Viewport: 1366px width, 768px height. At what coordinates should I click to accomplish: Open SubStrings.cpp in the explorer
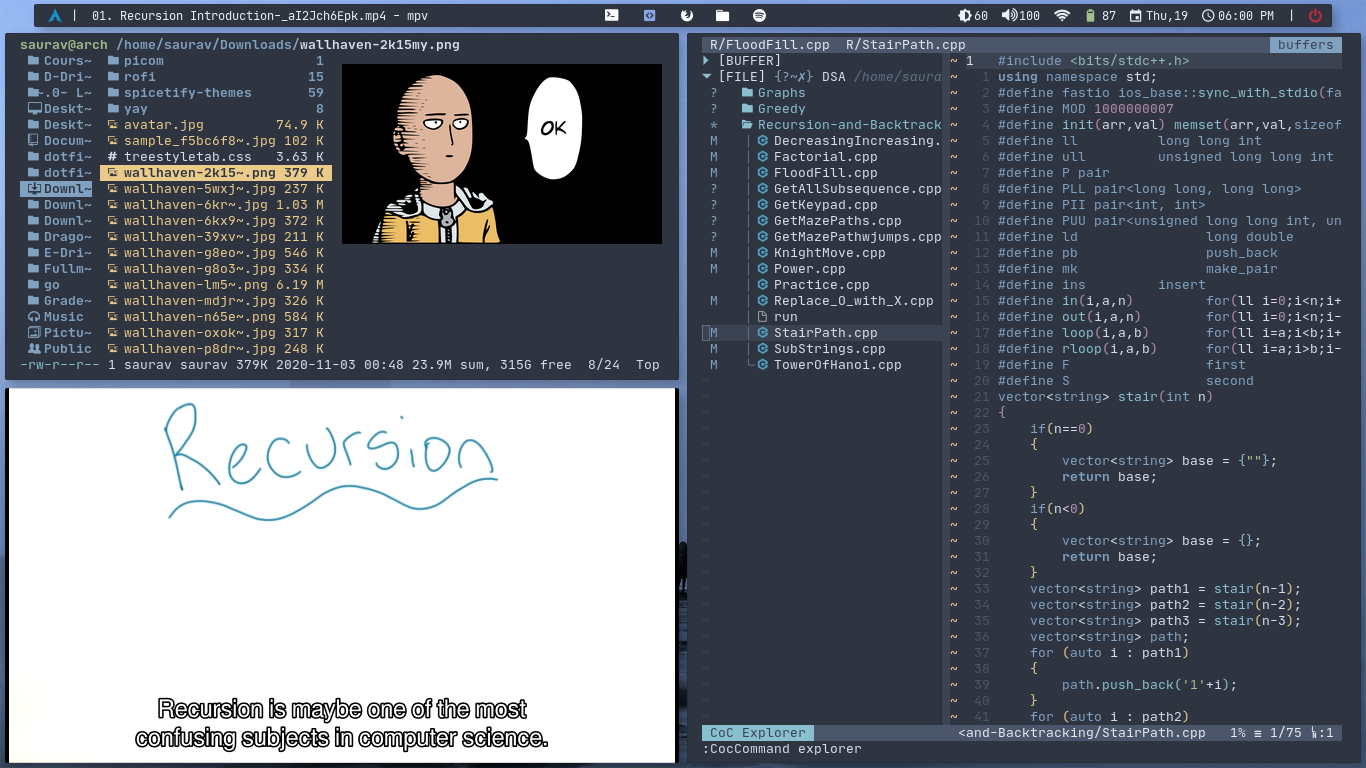tap(829, 349)
